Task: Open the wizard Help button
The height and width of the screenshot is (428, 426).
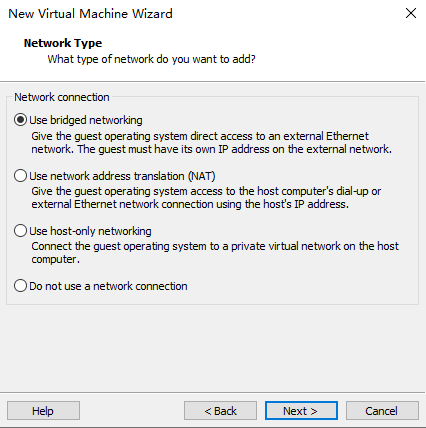Action: 43,411
